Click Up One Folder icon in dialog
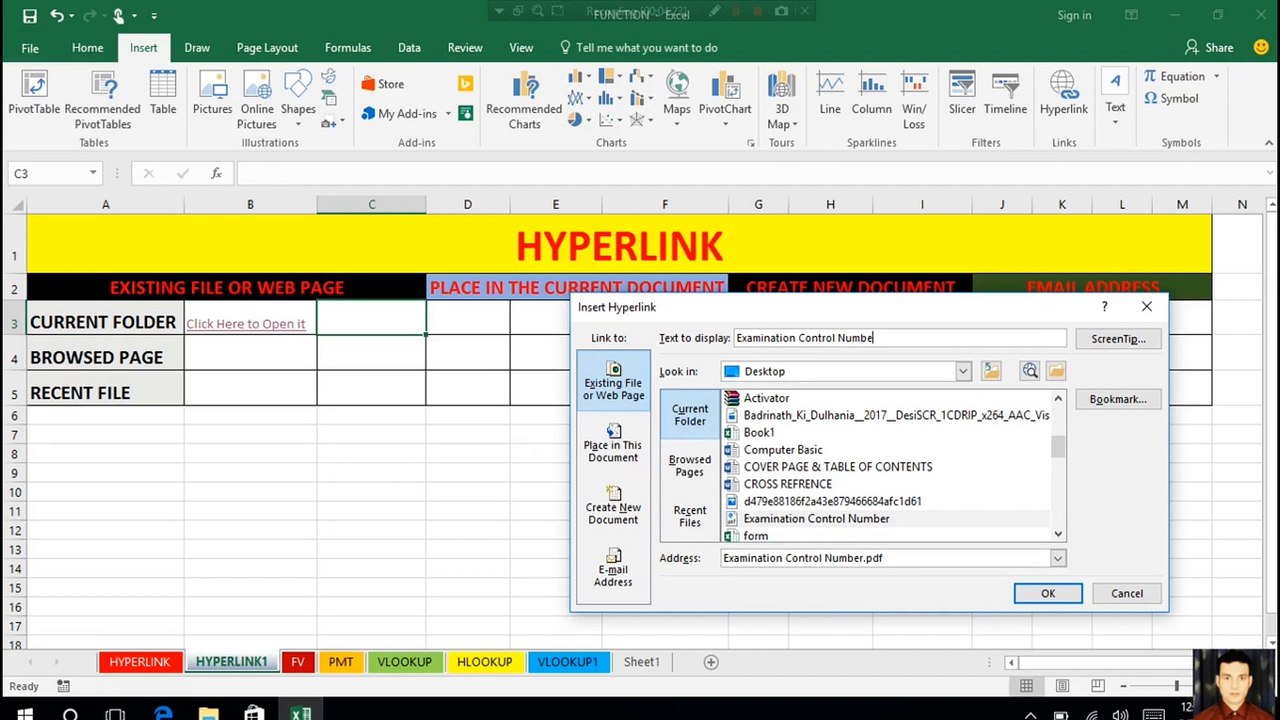 pyautogui.click(x=991, y=371)
